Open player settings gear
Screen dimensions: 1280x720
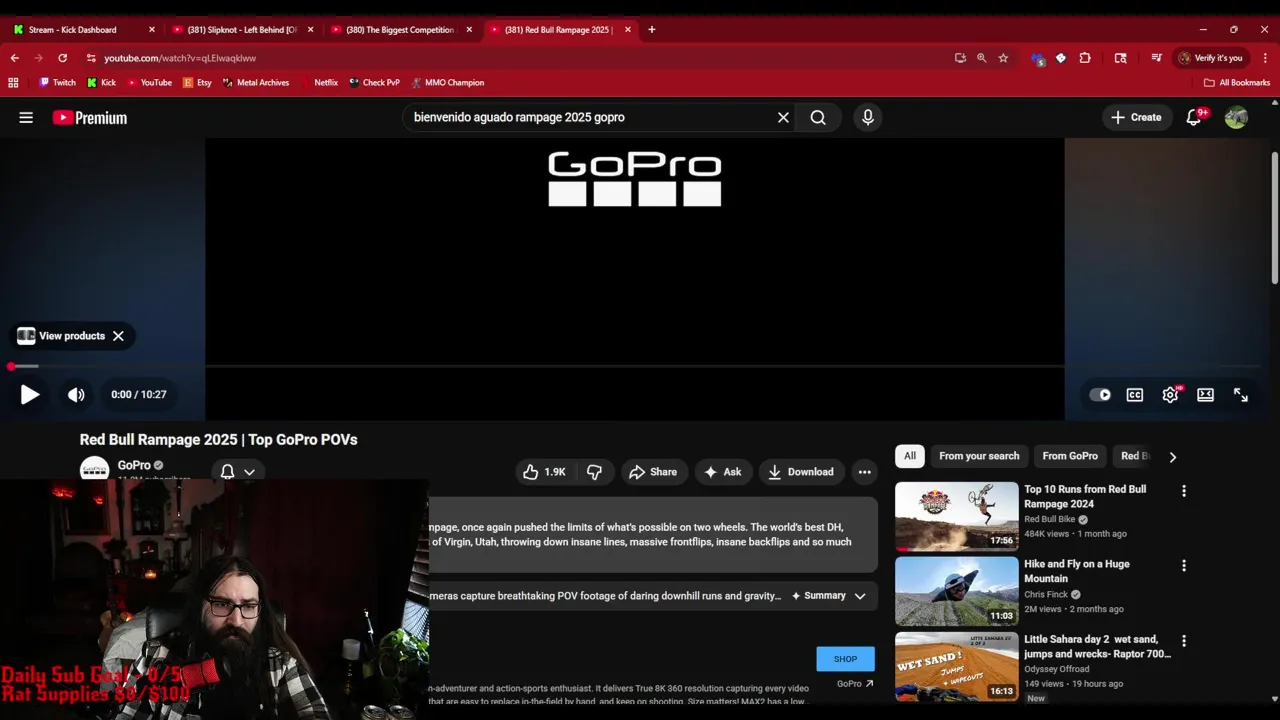coord(1170,394)
